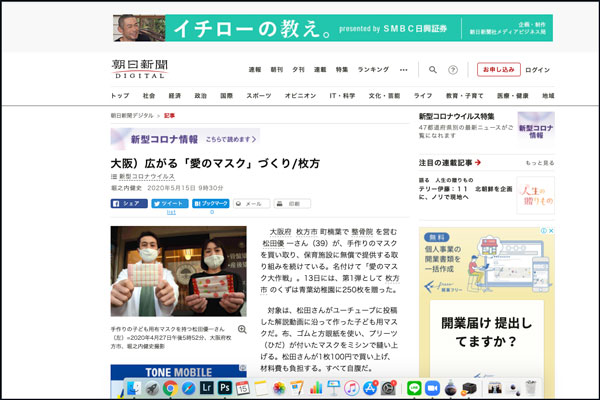This screenshot has width=600, height=400.
Task: Launch Photoshop from the dock
Action: click(226, 387)
